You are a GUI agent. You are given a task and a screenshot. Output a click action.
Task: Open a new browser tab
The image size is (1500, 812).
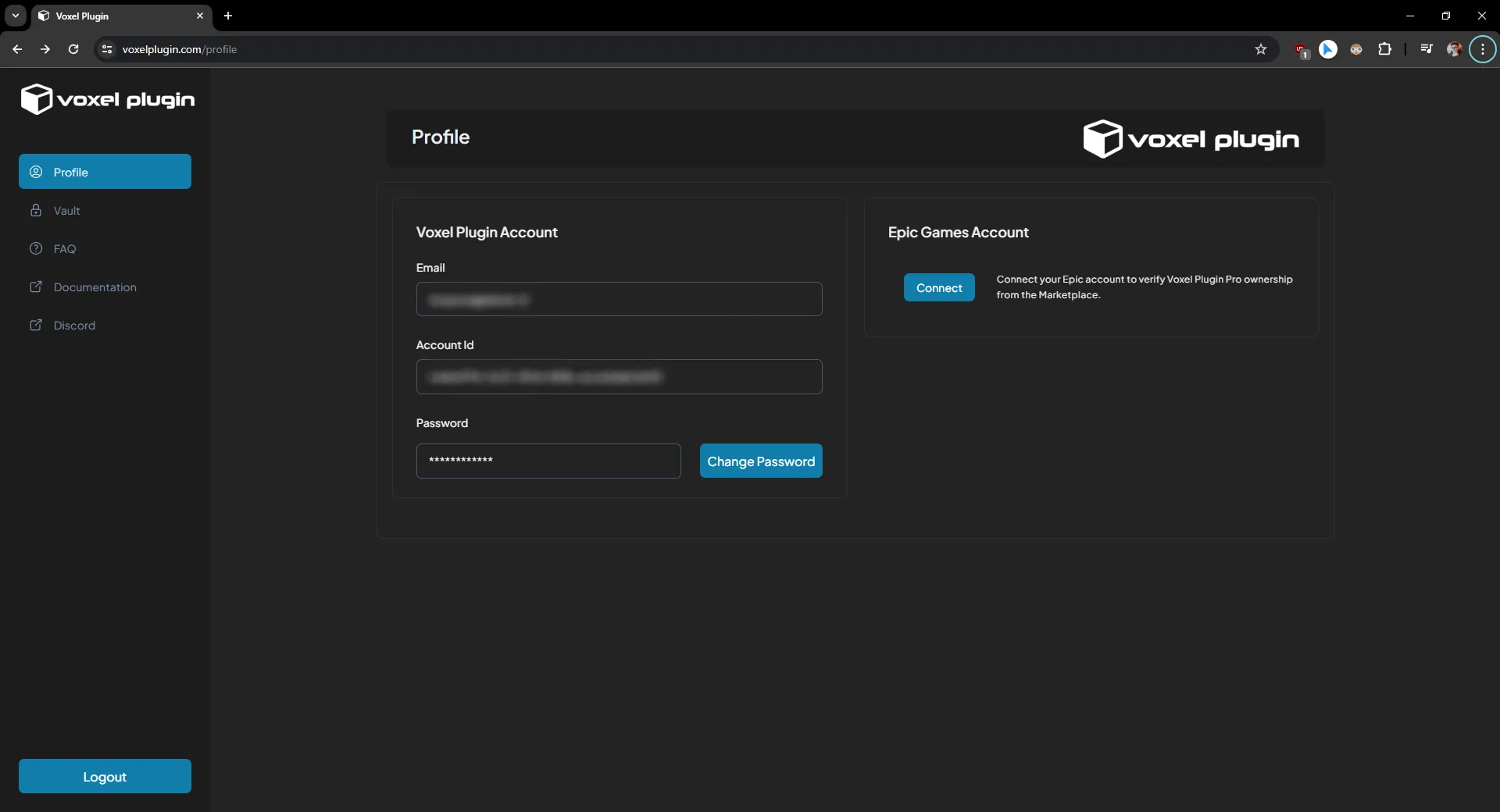click(228, 16)
